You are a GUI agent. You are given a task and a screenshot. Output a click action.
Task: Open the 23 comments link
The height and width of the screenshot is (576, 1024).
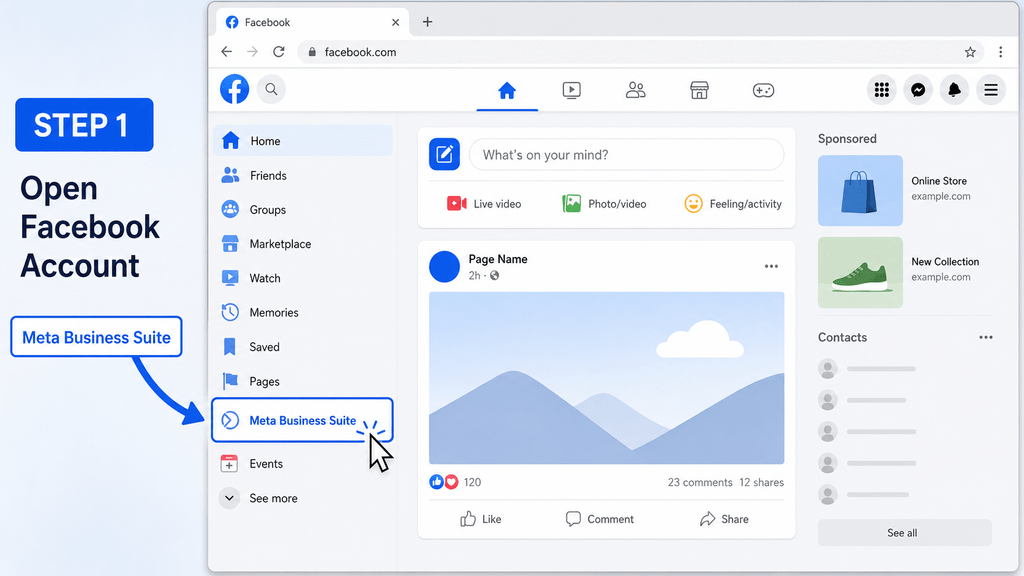[700, 482]
